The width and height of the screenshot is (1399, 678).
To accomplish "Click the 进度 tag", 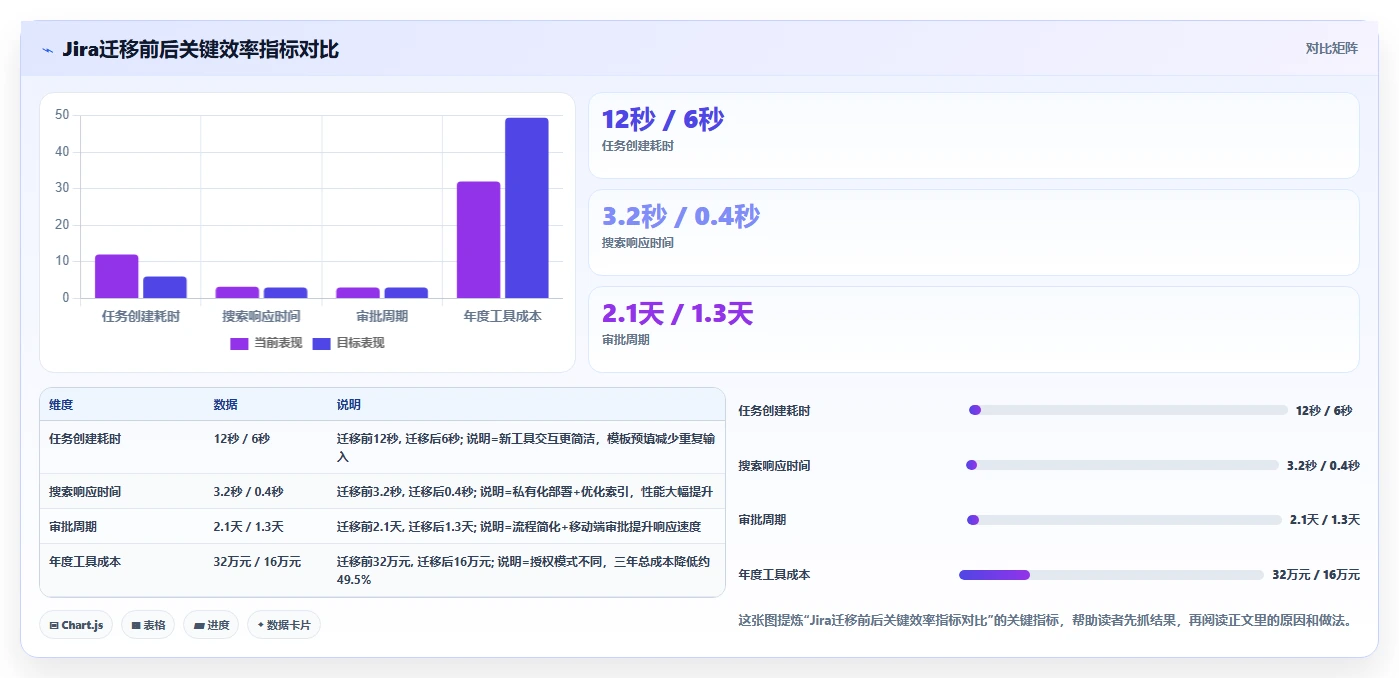I will pyautogui.click(x=211, y=625).
